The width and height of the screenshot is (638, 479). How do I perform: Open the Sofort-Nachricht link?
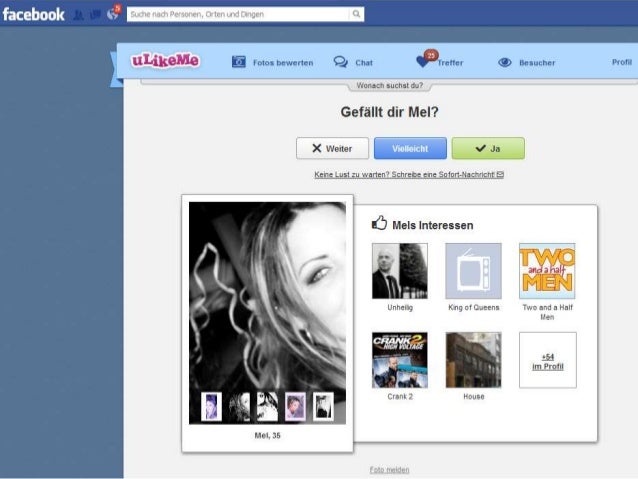(x=409, y=175)
